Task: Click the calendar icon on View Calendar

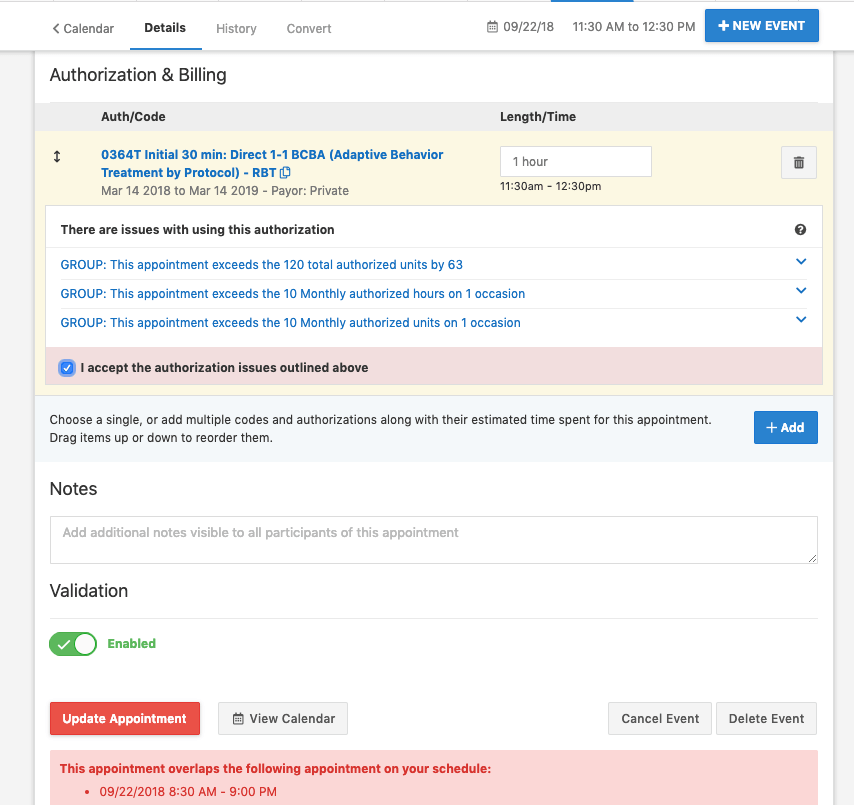Action: [x=238, y=718]
